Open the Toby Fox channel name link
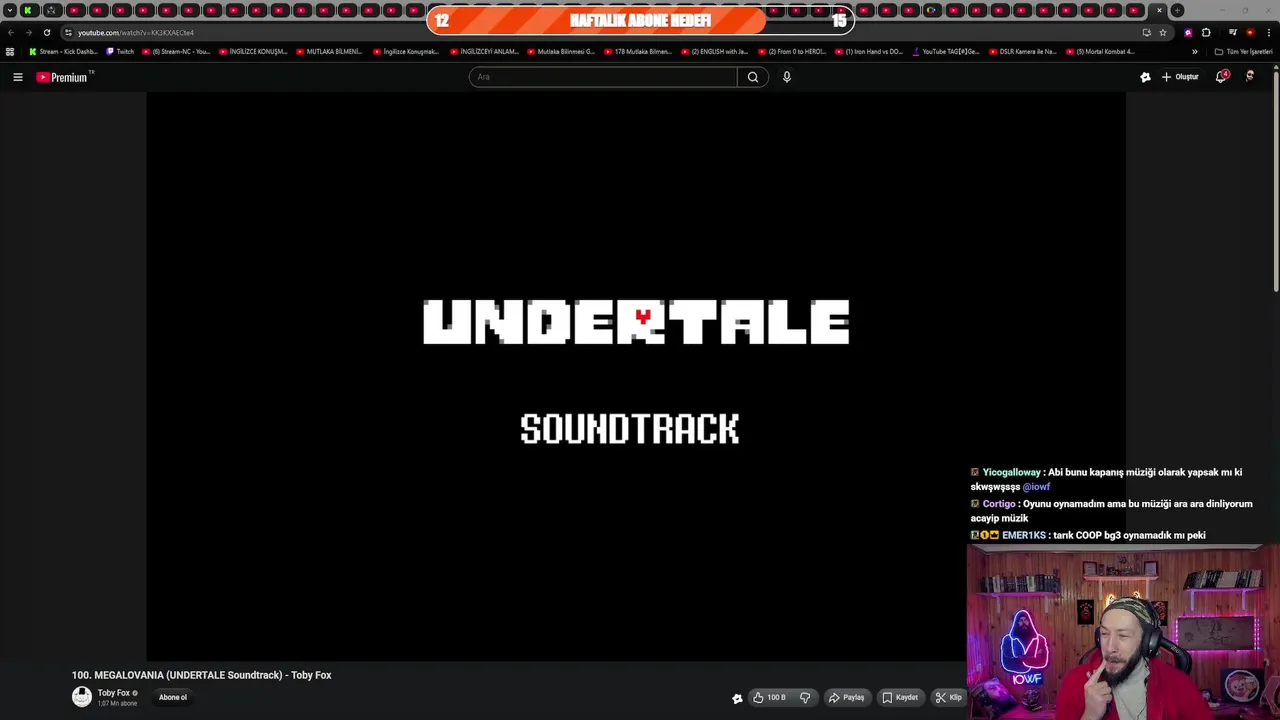The width and height of the screenshot is (1280, 720). tap(113, 693)
